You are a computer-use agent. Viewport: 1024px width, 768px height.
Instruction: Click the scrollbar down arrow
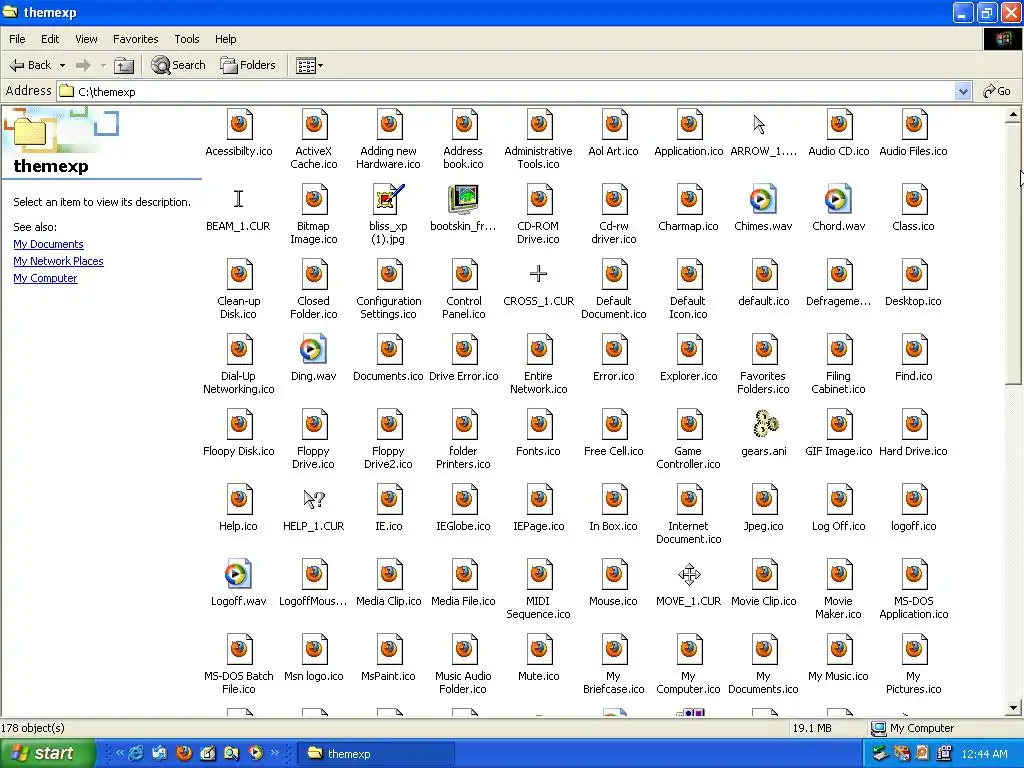(1013, 707)
